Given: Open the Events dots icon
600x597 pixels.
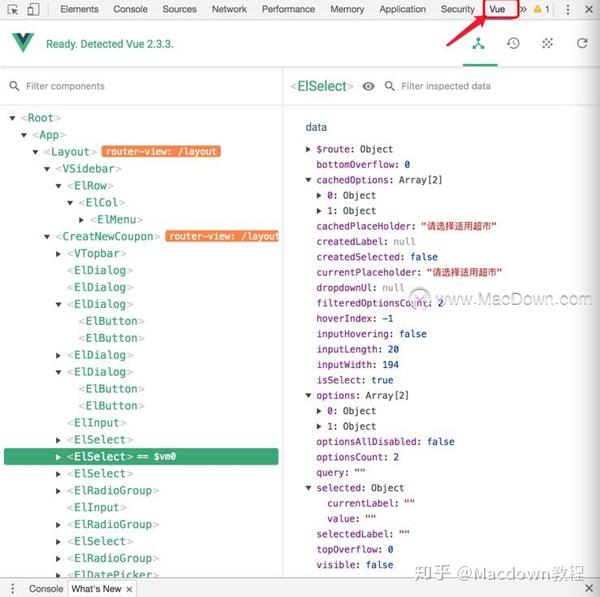Looking at the screenshot, I should click(548, 43).
